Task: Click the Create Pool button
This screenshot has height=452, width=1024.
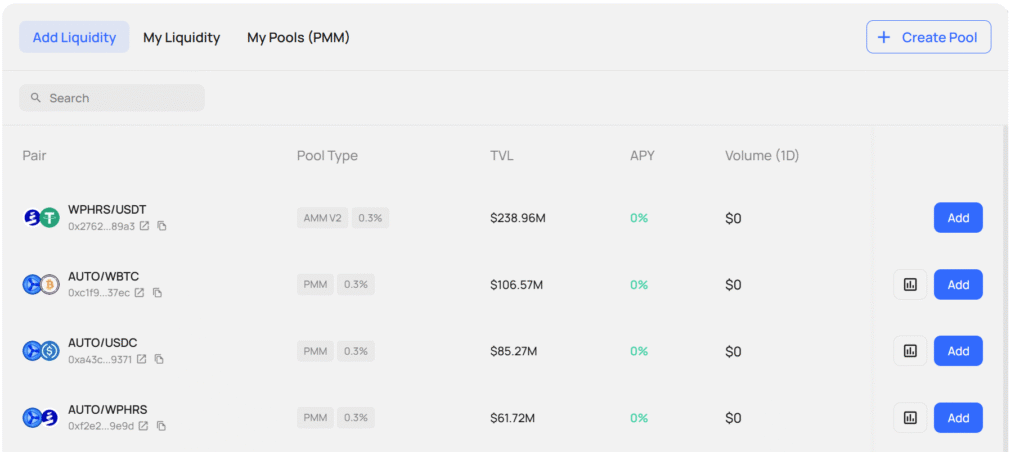Action: click(x=928, y=37)
